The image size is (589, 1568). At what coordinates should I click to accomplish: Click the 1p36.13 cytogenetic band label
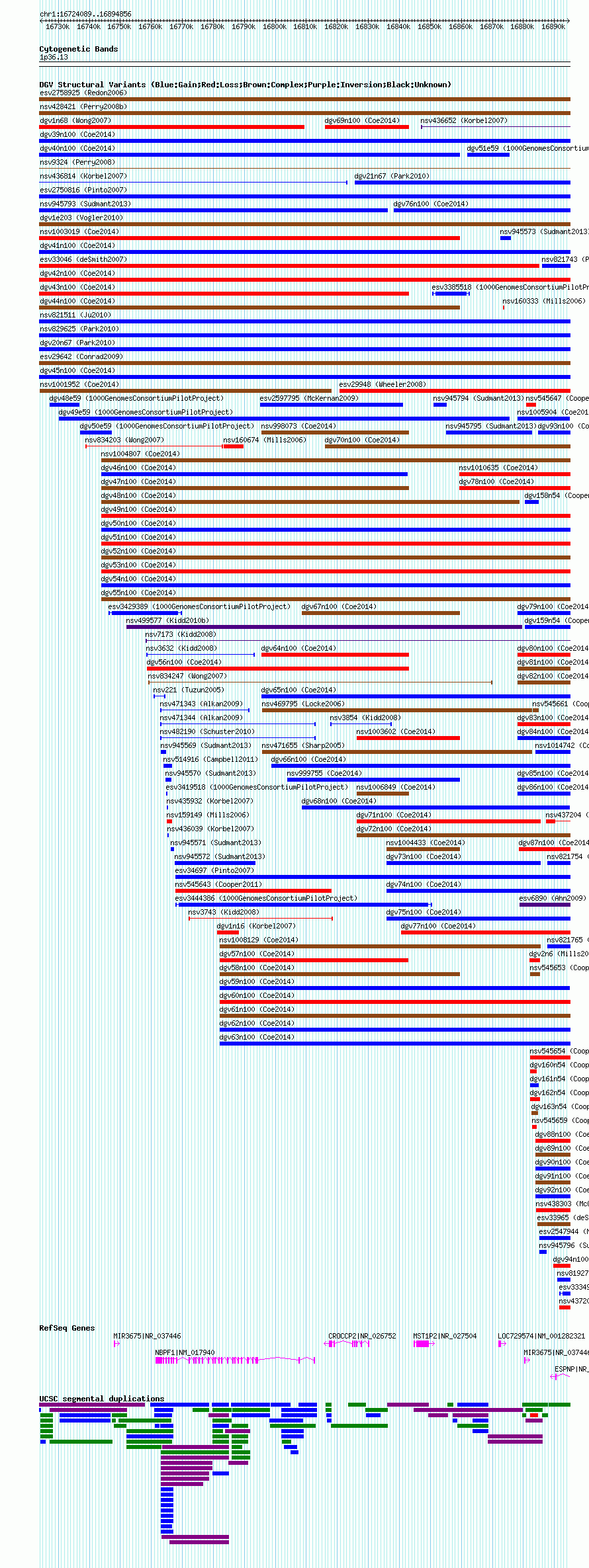click(x=54, y=58)
